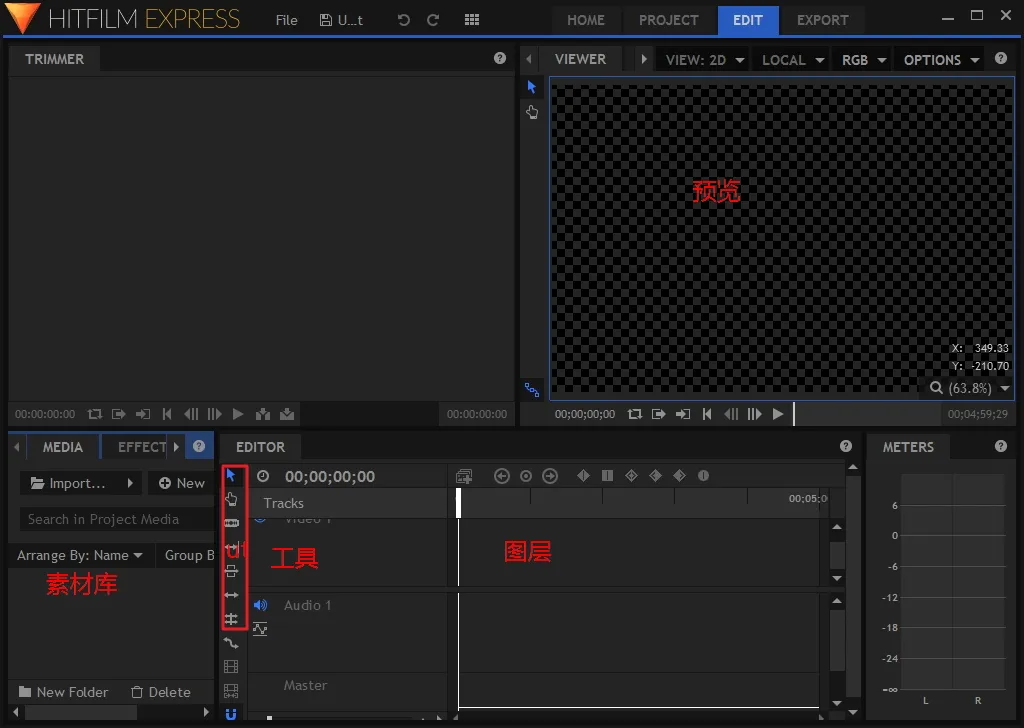Play the Viewer preview

(x=777, y=414)
